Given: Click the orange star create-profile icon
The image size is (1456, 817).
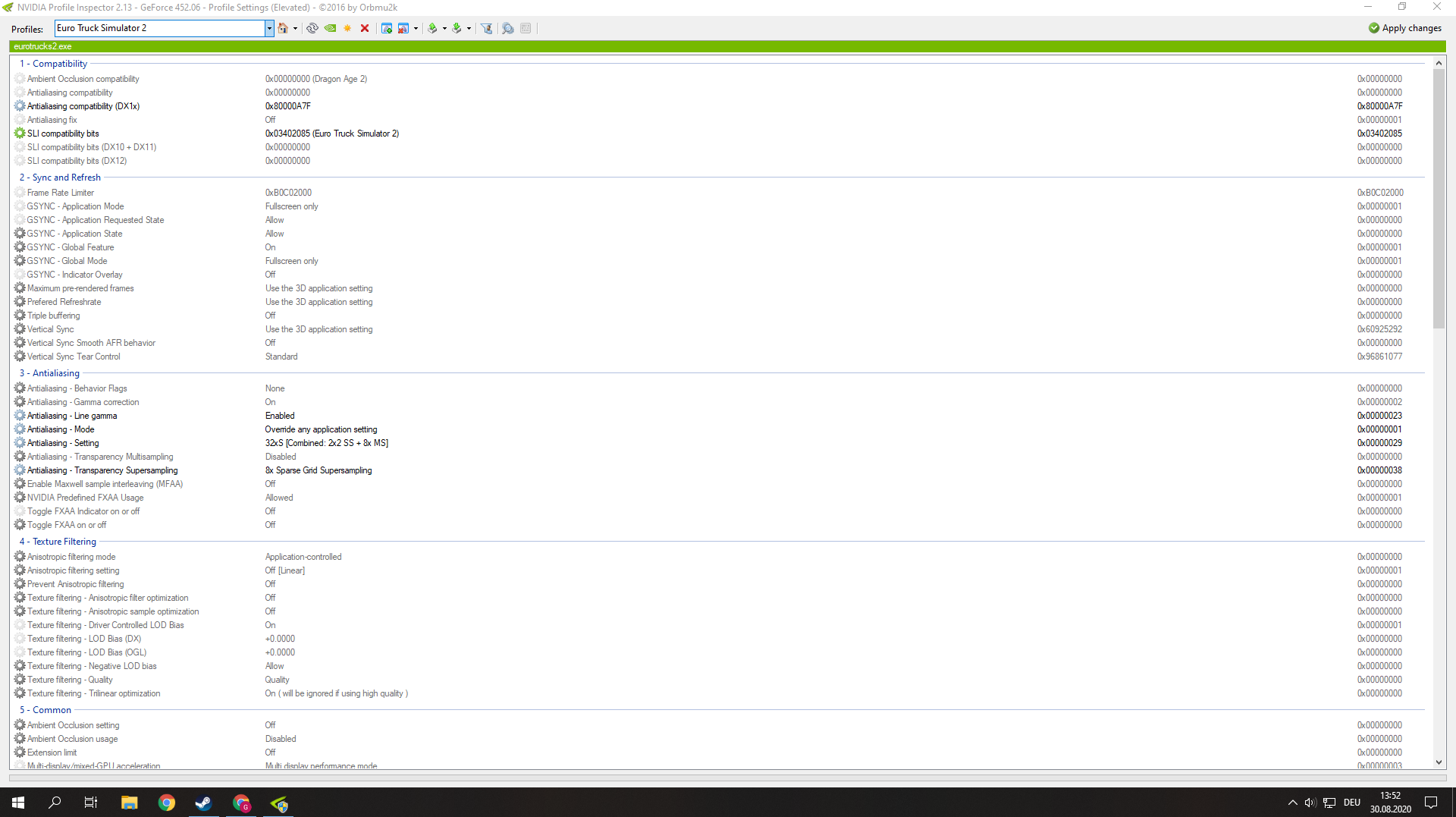Looking at the screenshot, I should (347, 28).
